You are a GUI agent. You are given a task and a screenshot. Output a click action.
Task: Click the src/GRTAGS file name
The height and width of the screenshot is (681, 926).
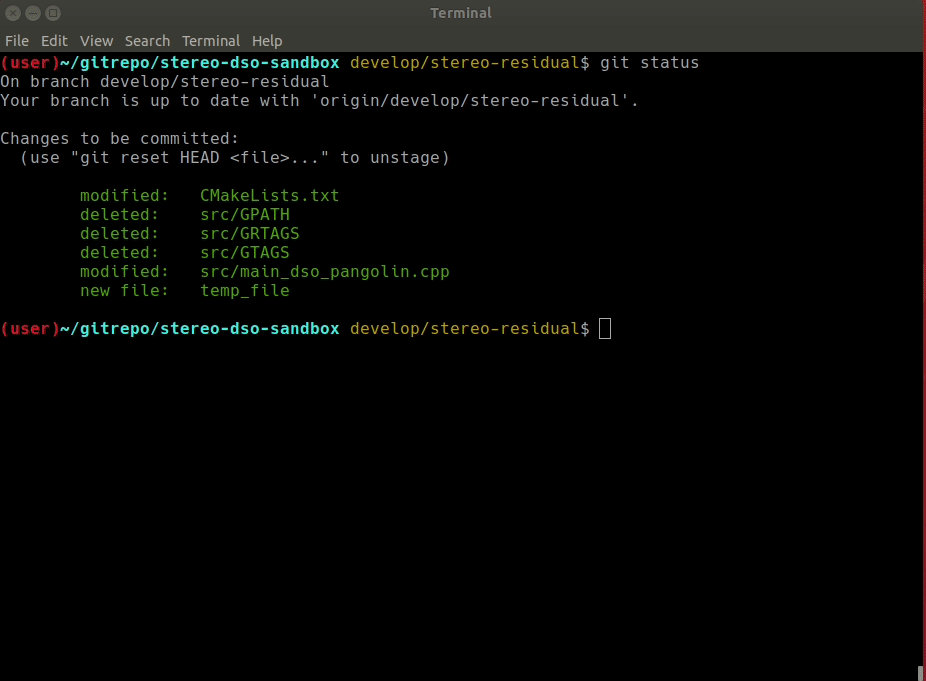(x=249, y=233)
